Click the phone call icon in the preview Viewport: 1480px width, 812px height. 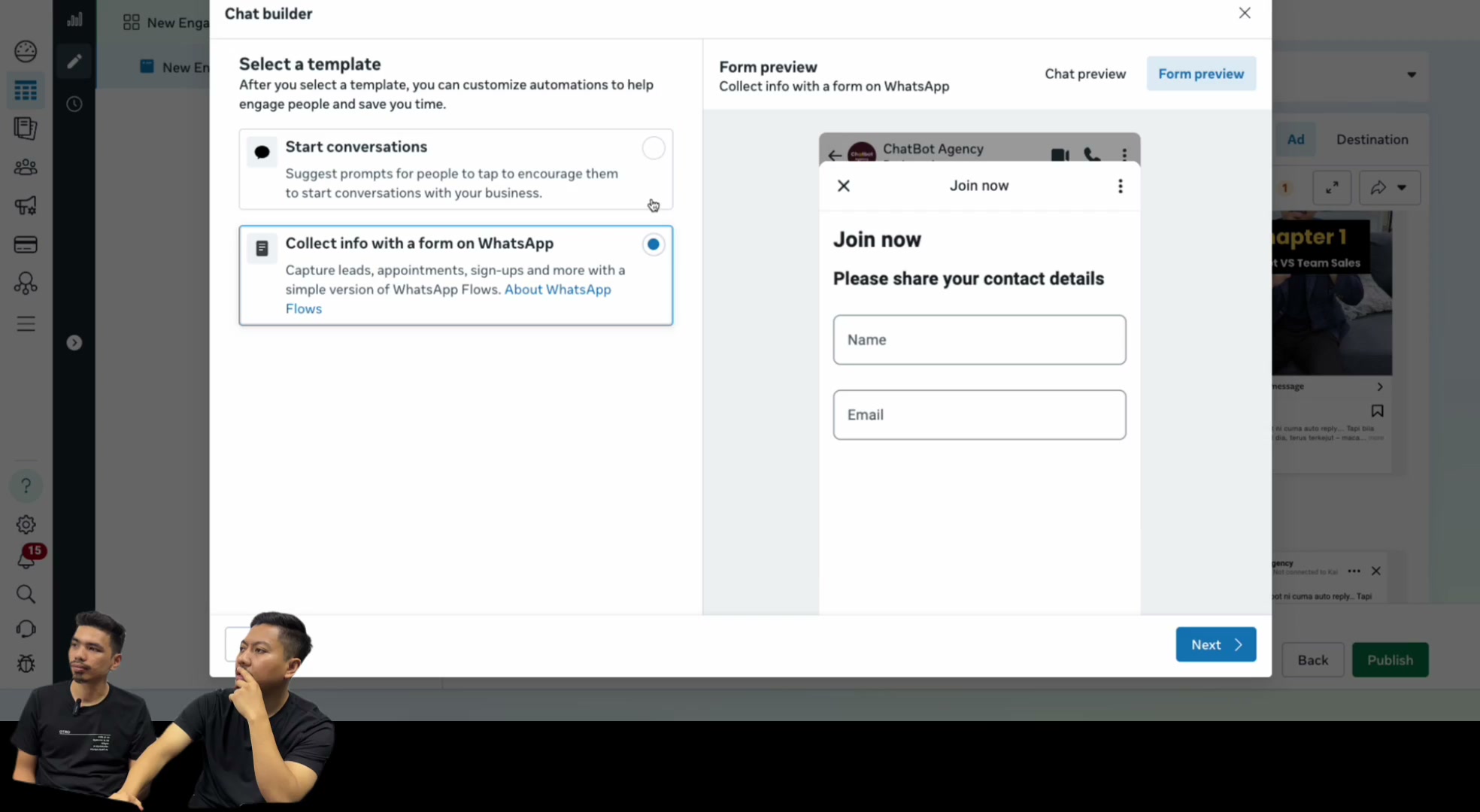click(x=1092, y=155)
